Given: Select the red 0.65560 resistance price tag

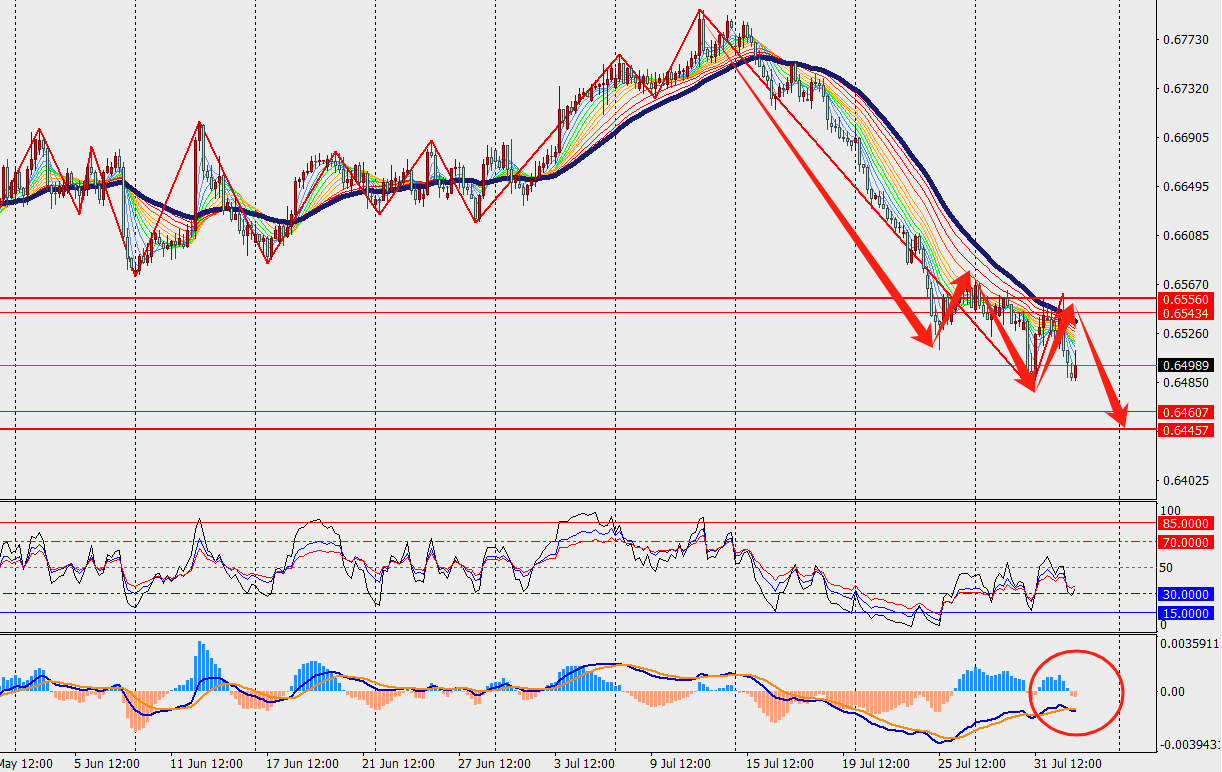Looking at the screenshot, I should pyautogui.click(x=1185, y=299).
